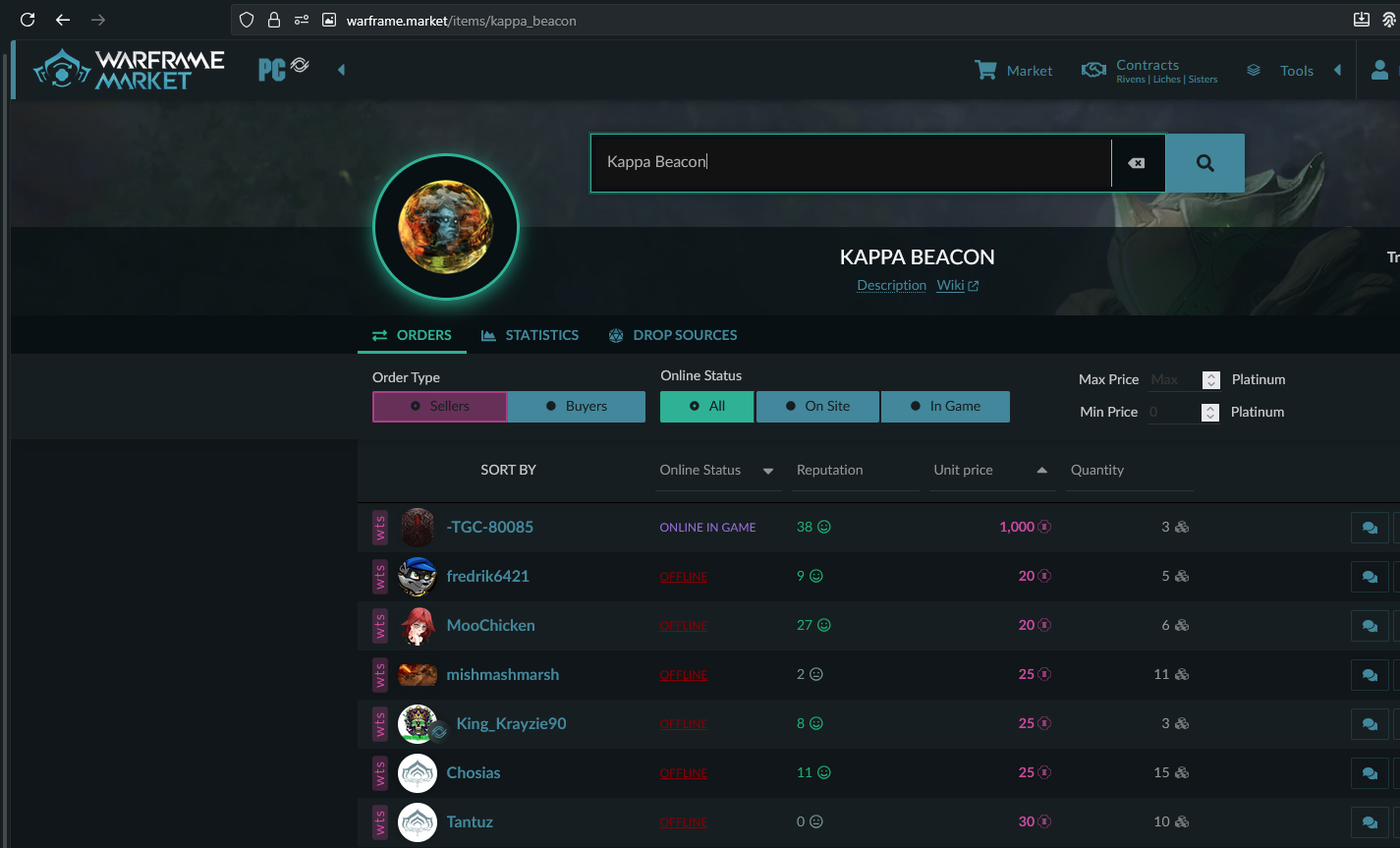Screen dimensions: 1400x848
Task: Click the wts tag on -TGC-80085's order
Action: [x=380, y=528]
